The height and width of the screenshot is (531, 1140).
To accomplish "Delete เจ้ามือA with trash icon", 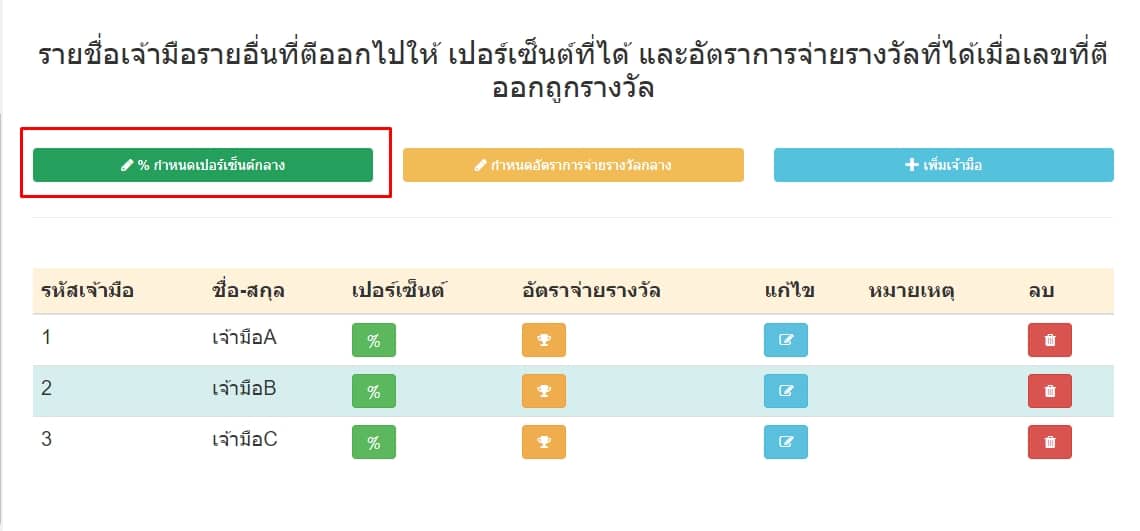I will pos(1049,340).
